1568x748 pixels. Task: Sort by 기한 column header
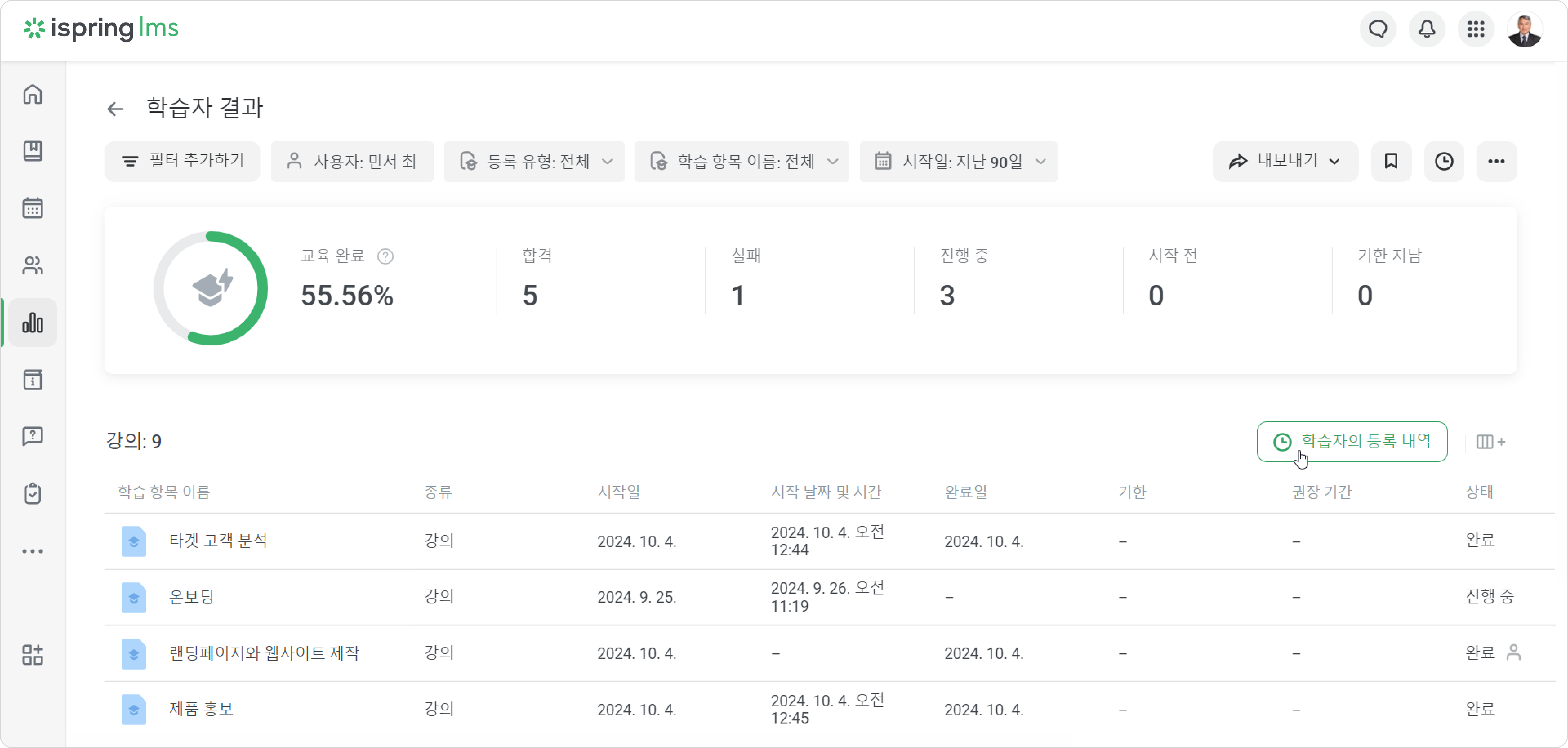[x=1132, y=492]
